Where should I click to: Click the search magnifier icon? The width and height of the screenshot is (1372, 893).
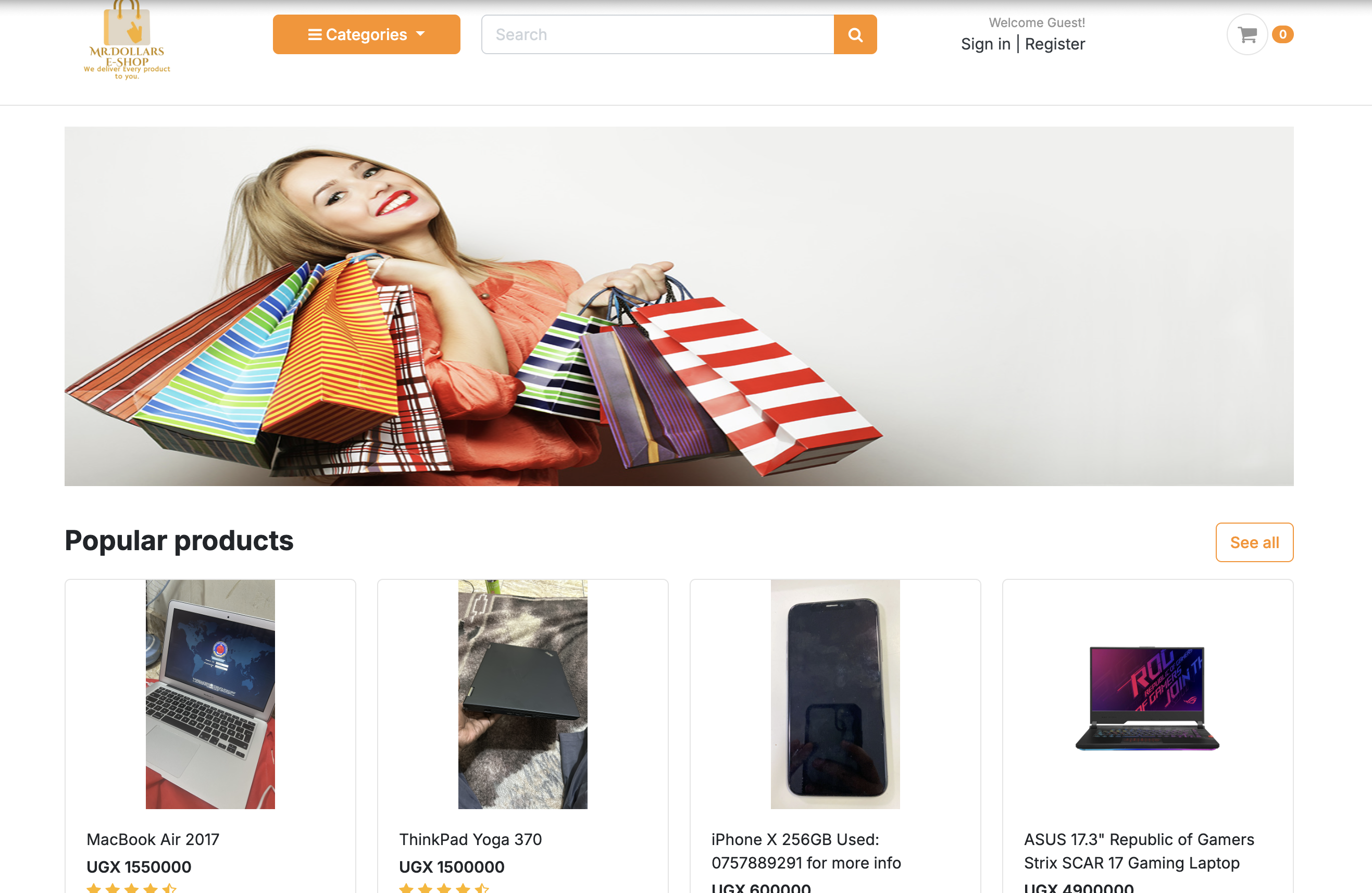(855, 34)
